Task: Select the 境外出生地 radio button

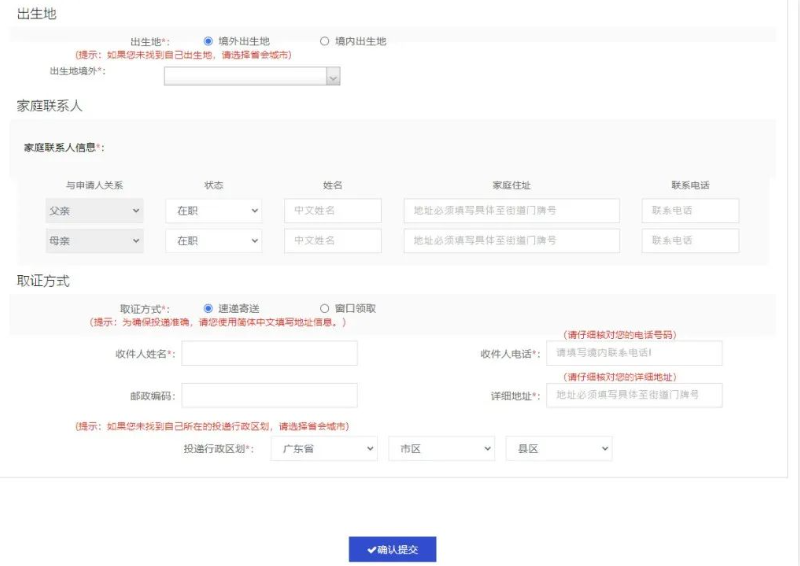Action: tap(208, 41)
